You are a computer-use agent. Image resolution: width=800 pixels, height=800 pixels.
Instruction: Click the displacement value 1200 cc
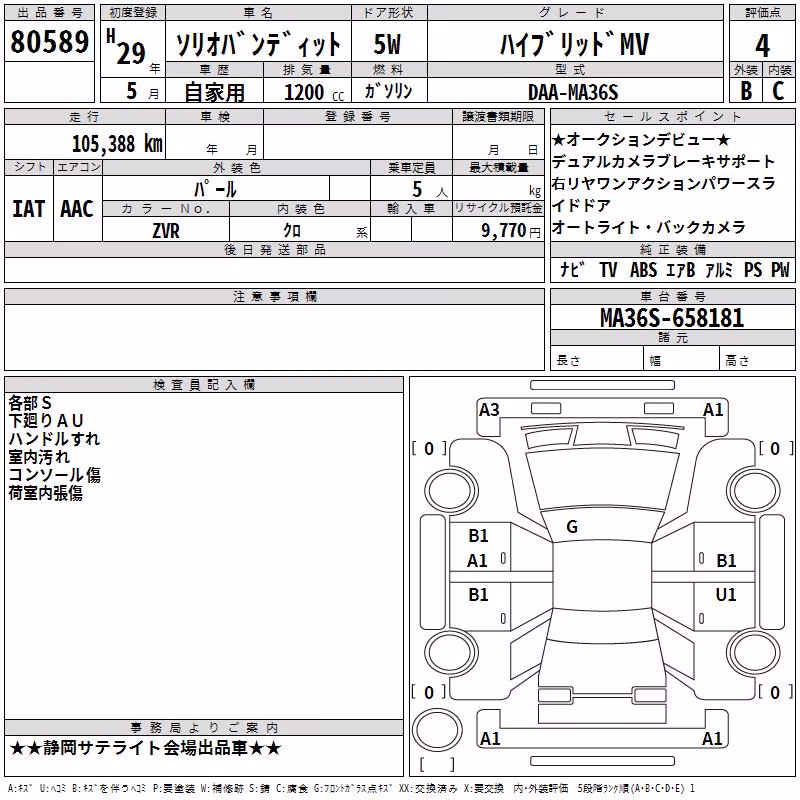click(314, 92)
